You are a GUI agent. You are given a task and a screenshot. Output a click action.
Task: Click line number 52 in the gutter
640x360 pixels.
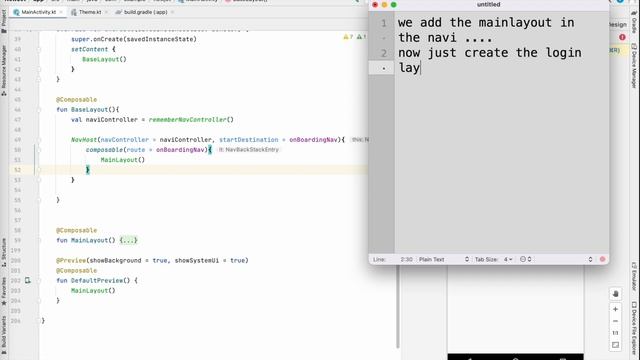coord(17,170)
